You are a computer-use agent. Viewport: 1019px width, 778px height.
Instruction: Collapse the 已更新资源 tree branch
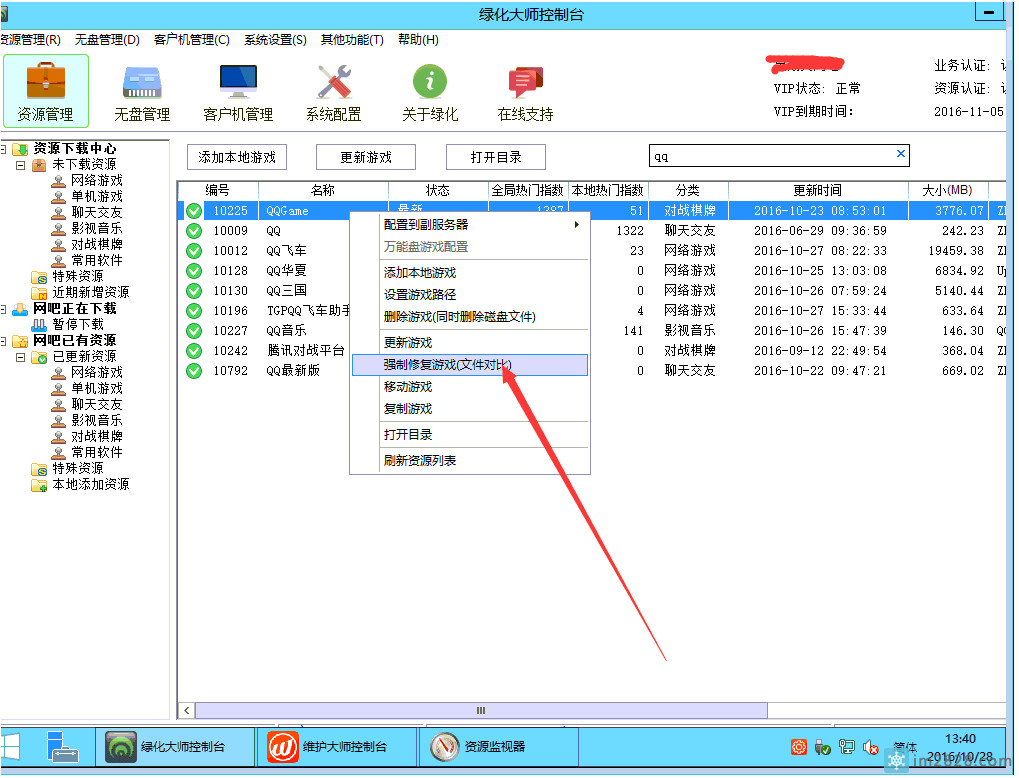pos(20,357)
